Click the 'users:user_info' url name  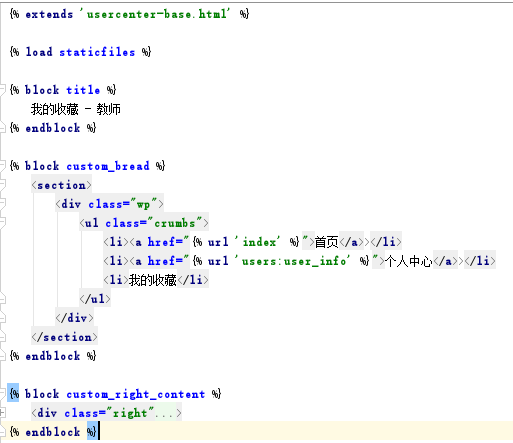tap(292, 261)
